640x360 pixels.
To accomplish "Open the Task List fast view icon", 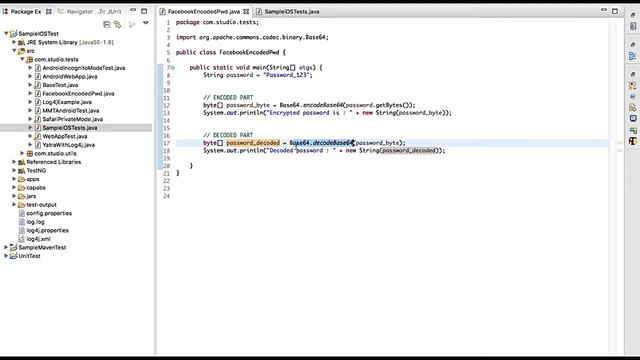I will [x=633, y=26].
